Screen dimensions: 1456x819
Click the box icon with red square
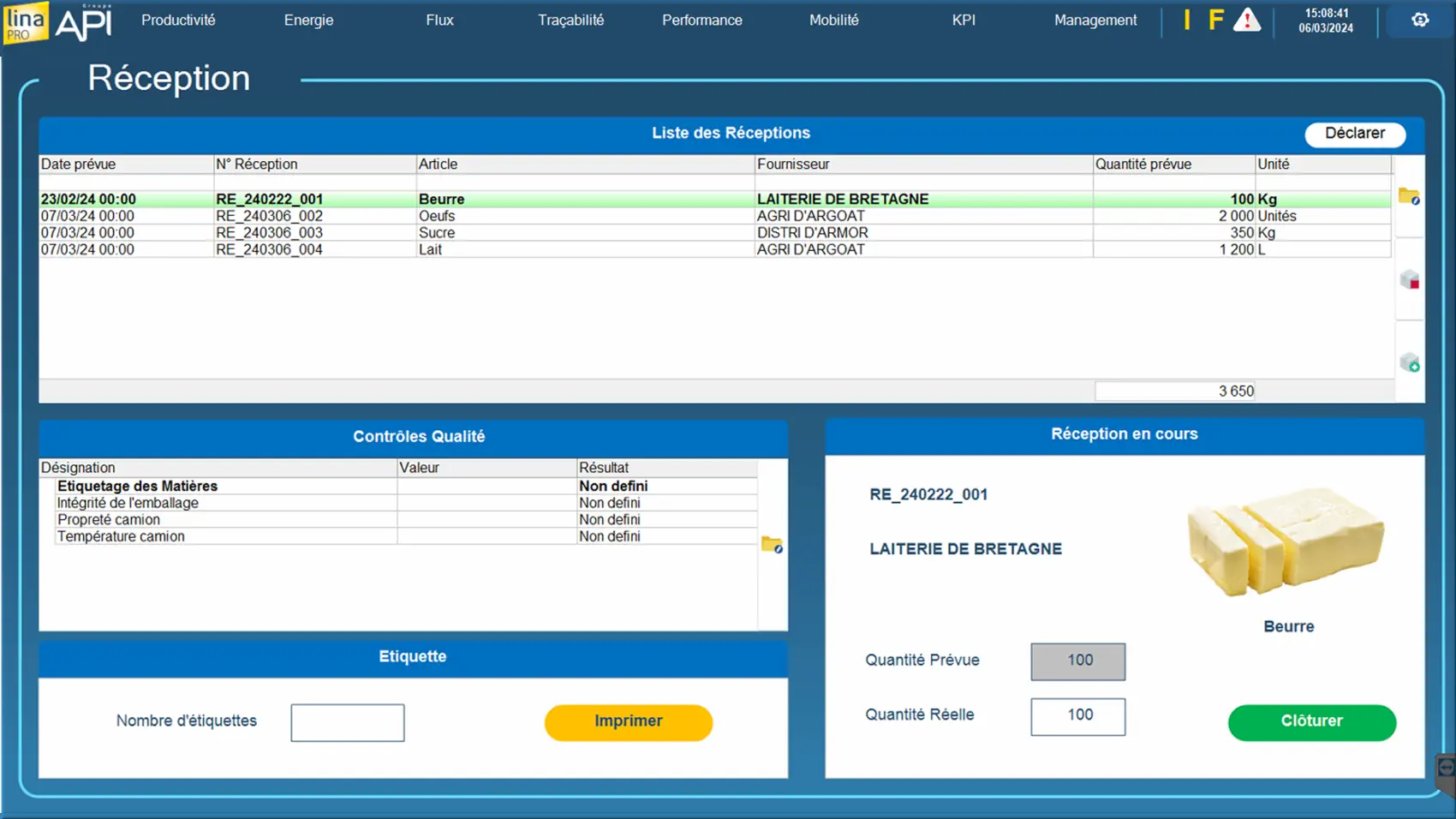point(1409,279)
